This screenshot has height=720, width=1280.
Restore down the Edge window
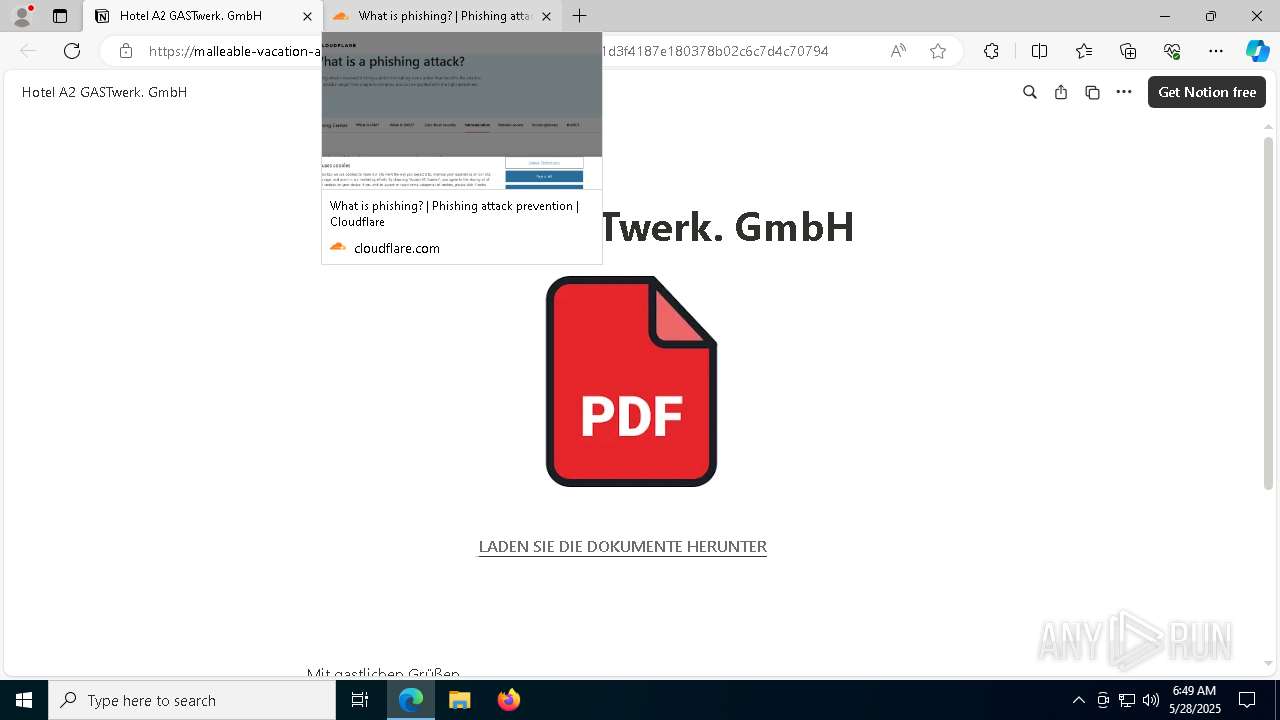point(1211,16)
